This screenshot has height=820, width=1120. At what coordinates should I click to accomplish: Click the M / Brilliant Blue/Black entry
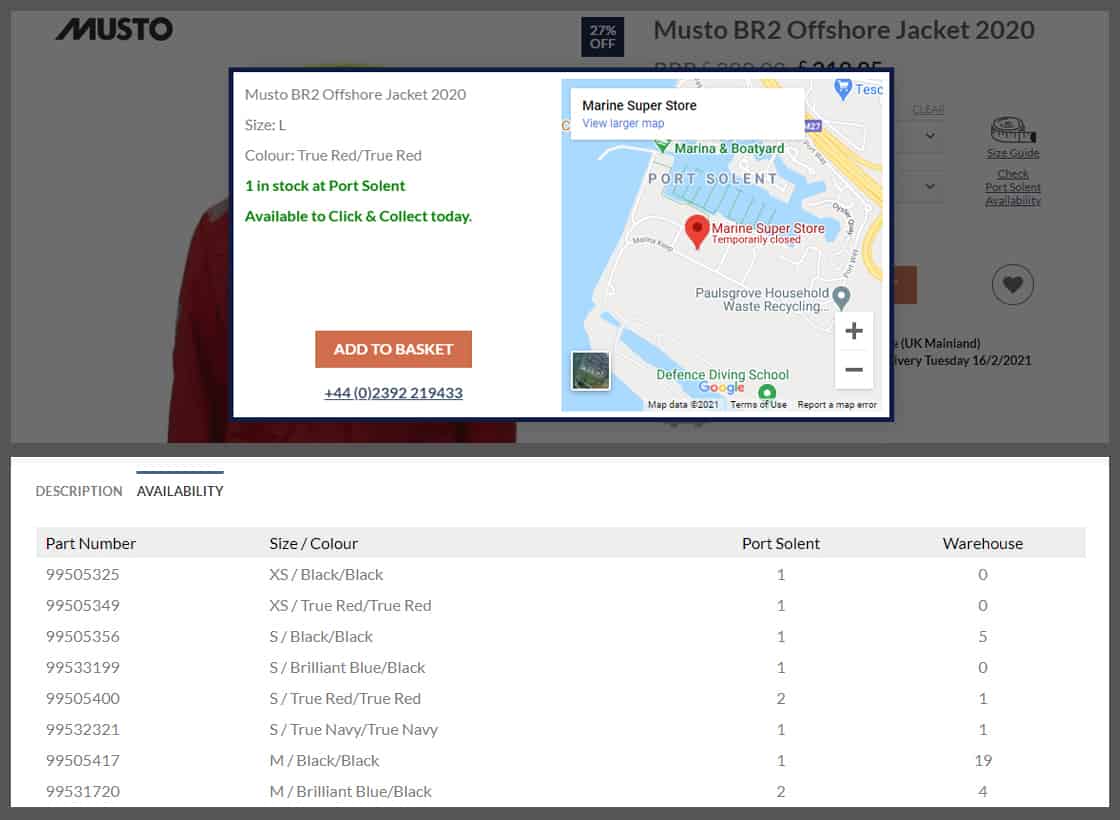[x=350, y=791]
